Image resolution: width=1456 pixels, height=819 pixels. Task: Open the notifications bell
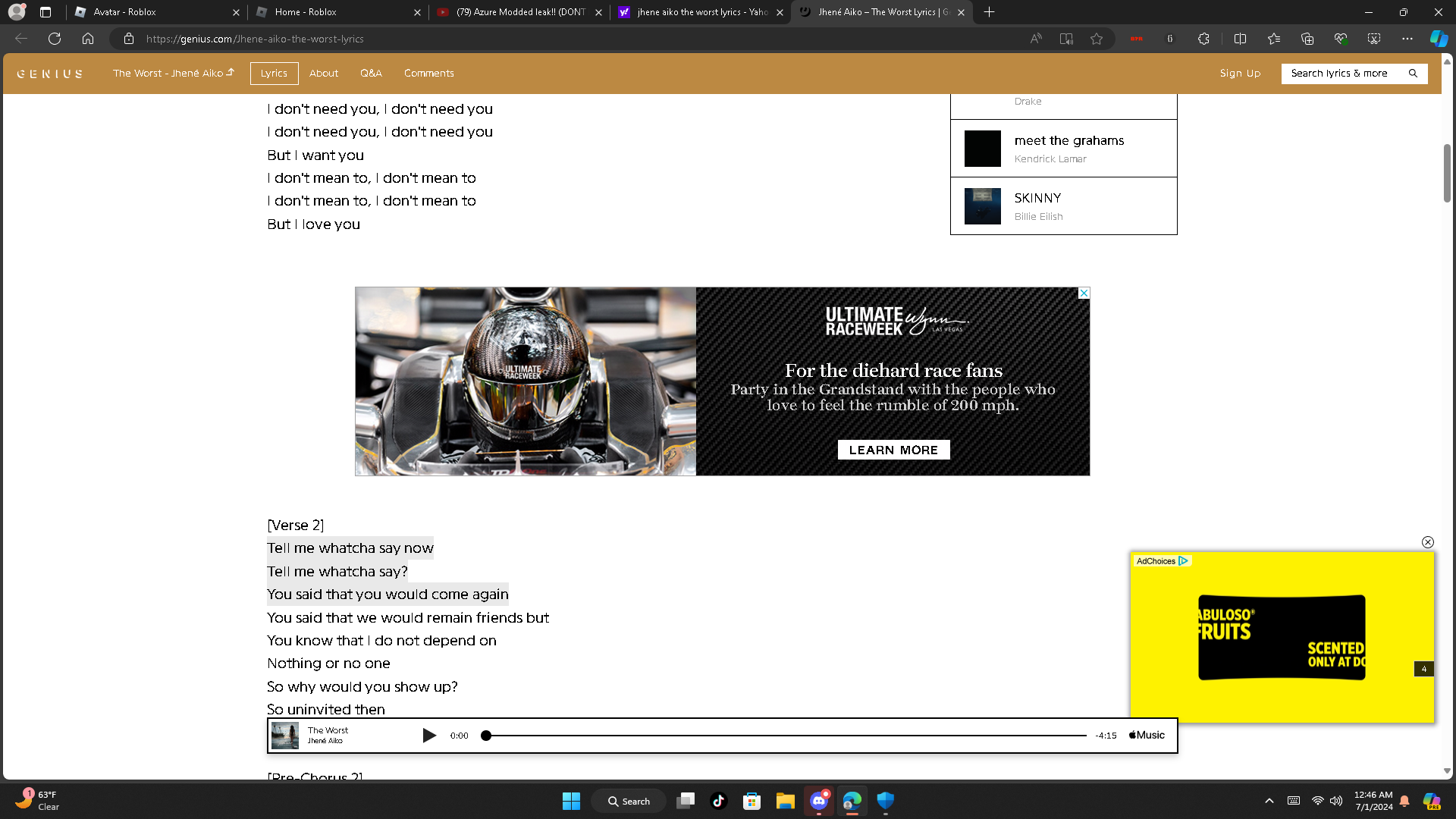1404,801
